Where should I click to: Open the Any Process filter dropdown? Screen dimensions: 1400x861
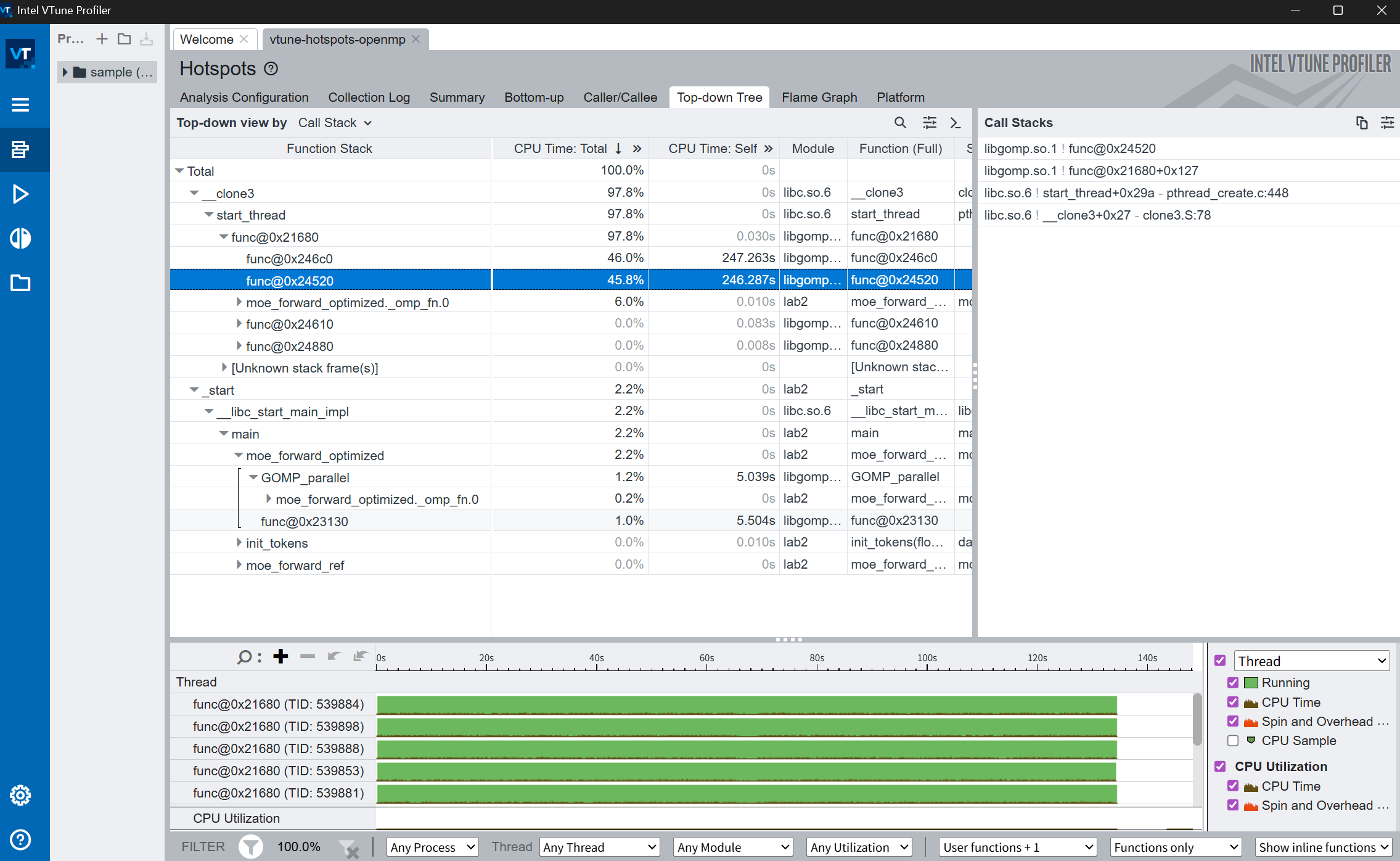433,847
